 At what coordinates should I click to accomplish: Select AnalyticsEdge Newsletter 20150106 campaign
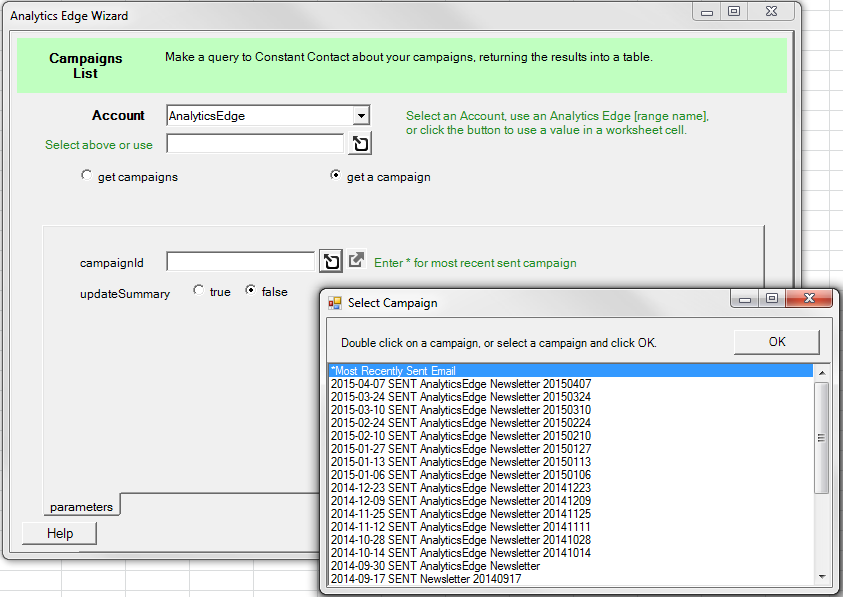(570, 475)
